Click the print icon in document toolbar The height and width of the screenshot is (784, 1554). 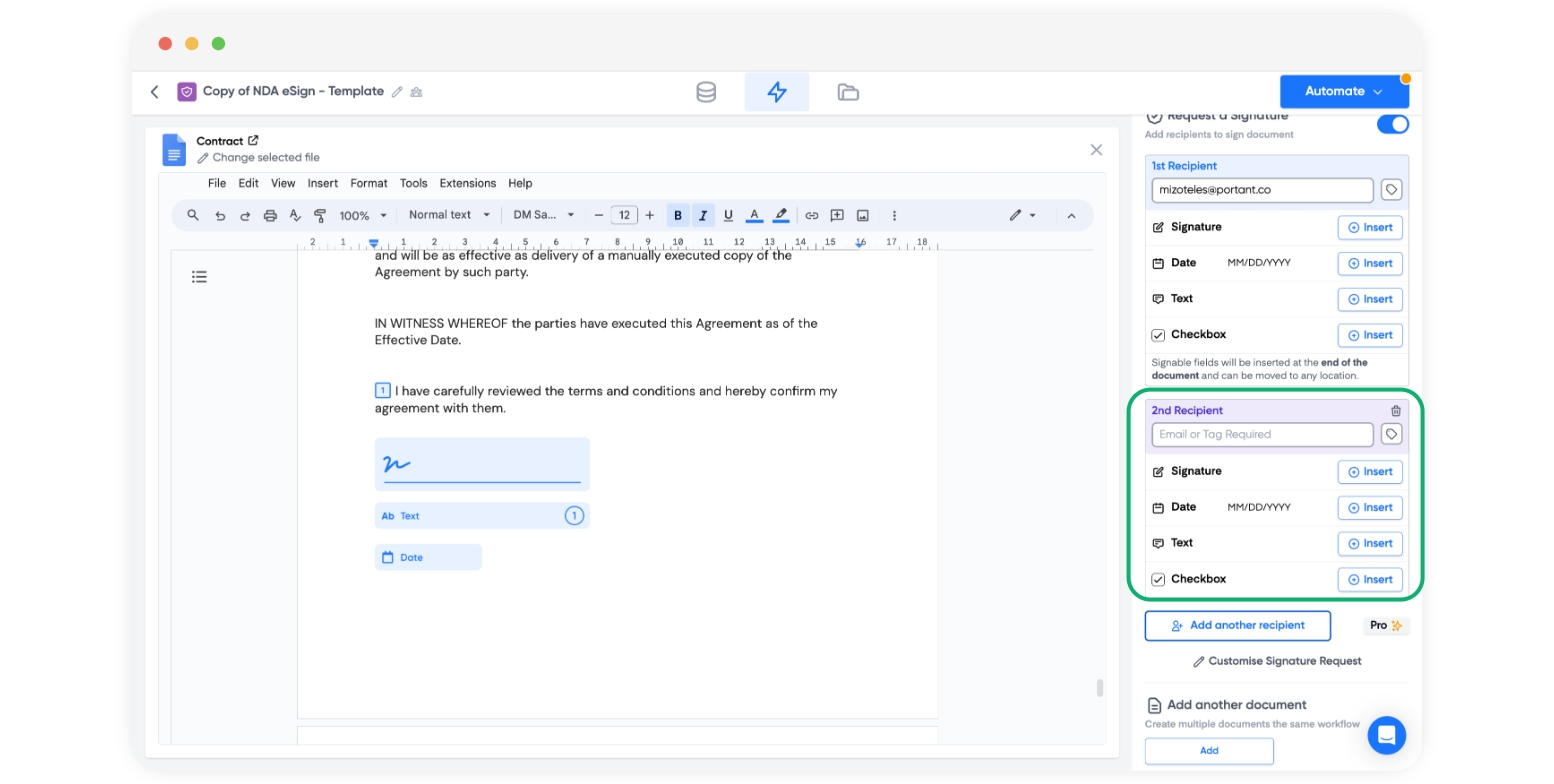(270, 215)
